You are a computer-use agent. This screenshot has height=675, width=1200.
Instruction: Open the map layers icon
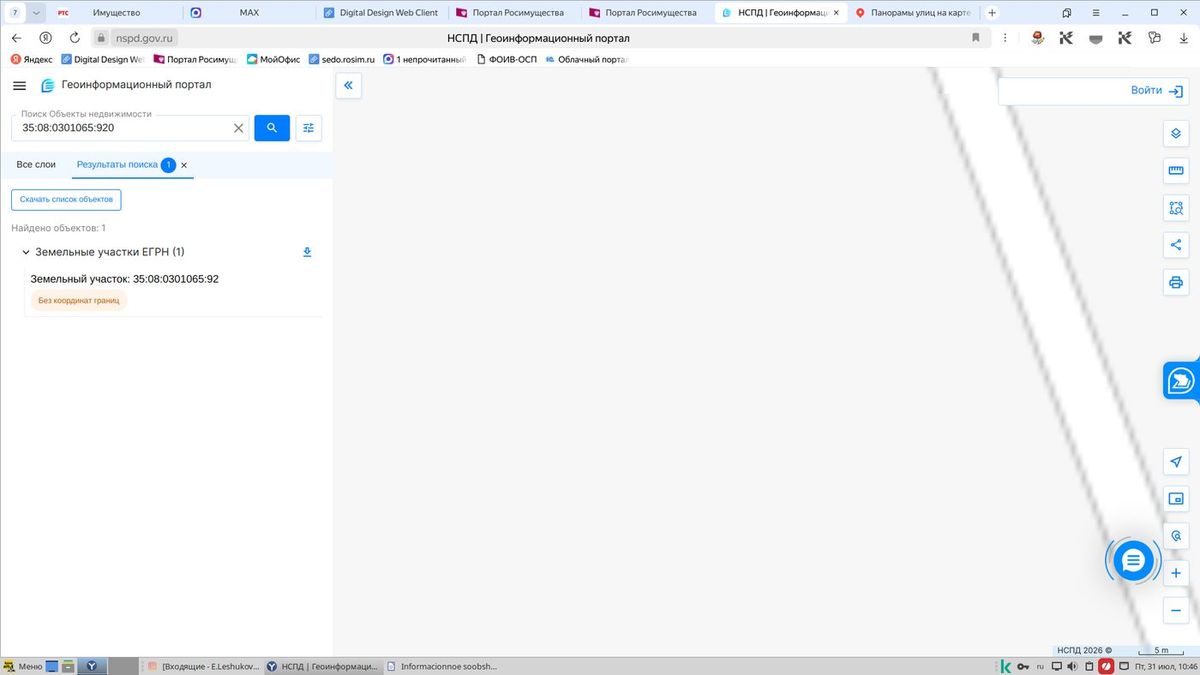click(x=1176, y=134)
